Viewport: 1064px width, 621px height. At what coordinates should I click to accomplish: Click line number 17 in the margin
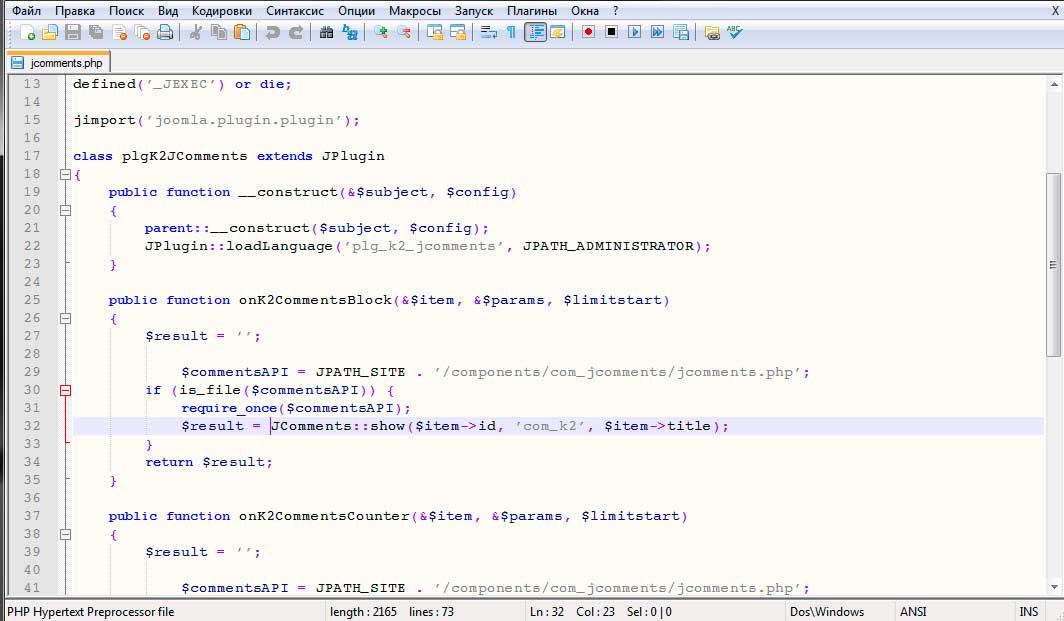pos(32,155)
